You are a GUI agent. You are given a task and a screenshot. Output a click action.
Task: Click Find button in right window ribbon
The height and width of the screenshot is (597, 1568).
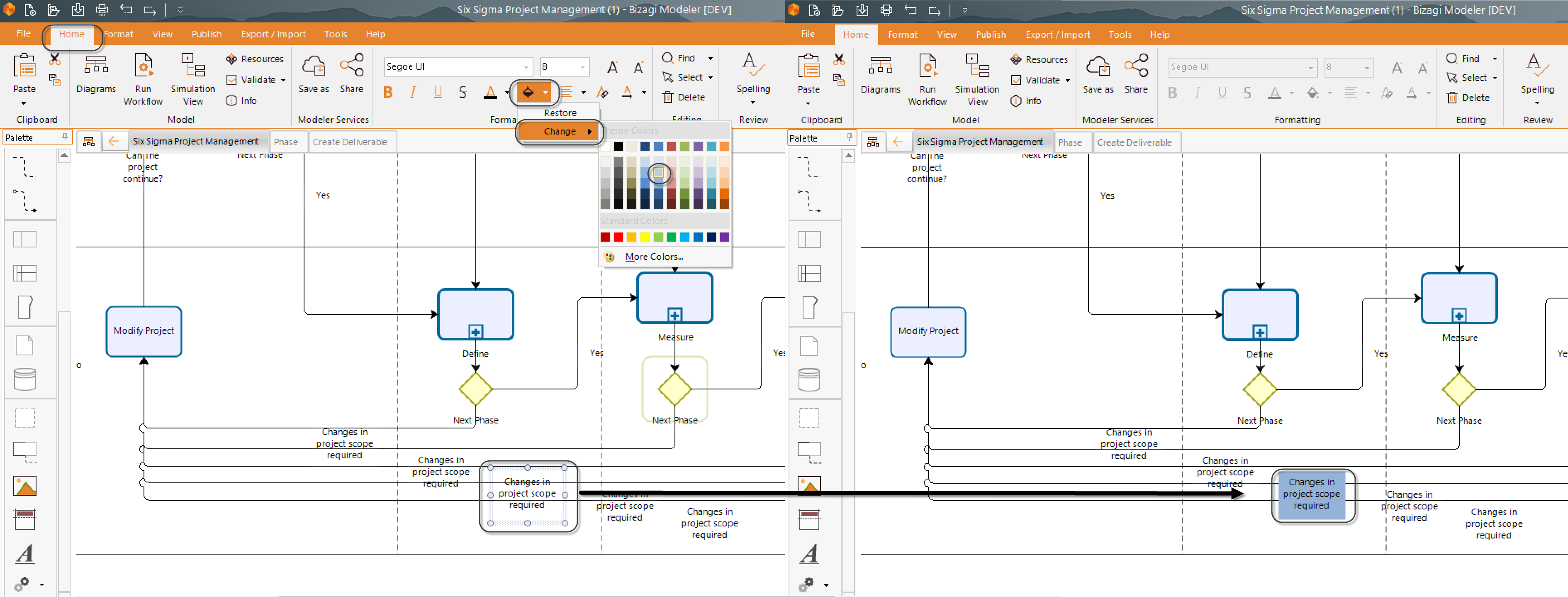[x=1463, y=59]
